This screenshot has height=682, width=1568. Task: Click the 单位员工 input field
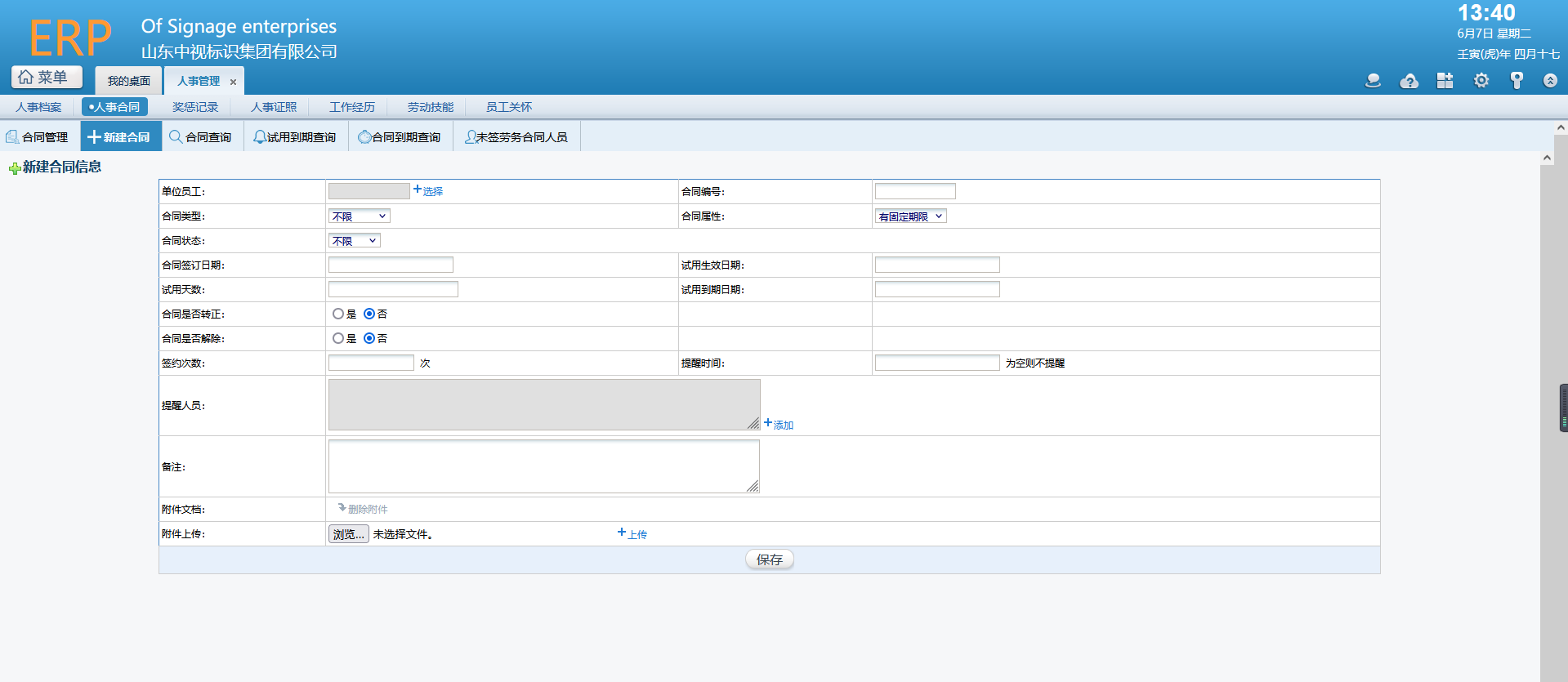tap(369, 191)
